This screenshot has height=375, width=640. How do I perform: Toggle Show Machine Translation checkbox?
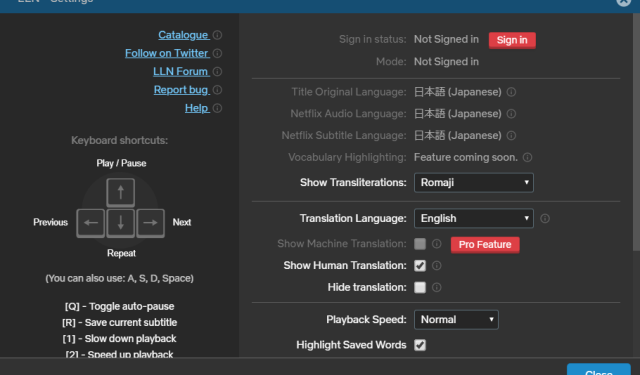(x=420, y=244)
